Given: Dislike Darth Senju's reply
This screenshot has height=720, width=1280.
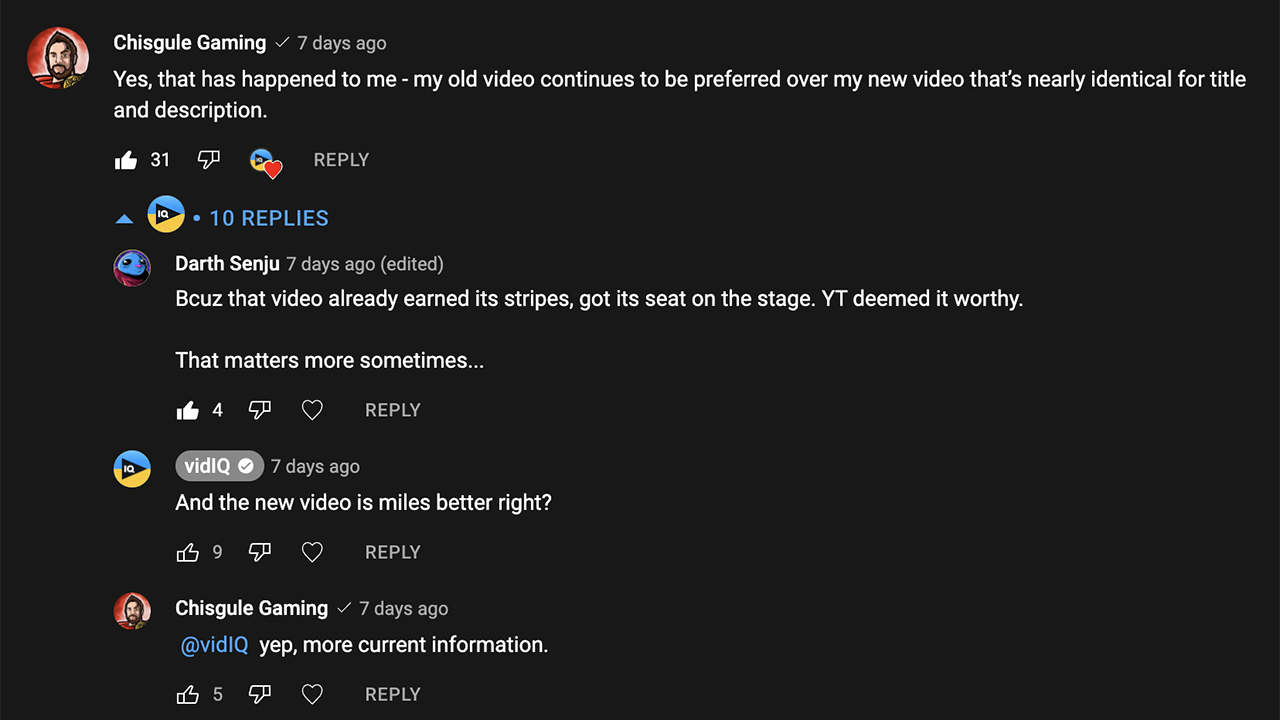Looking at the screenshot, I should (x=260, y=410).
